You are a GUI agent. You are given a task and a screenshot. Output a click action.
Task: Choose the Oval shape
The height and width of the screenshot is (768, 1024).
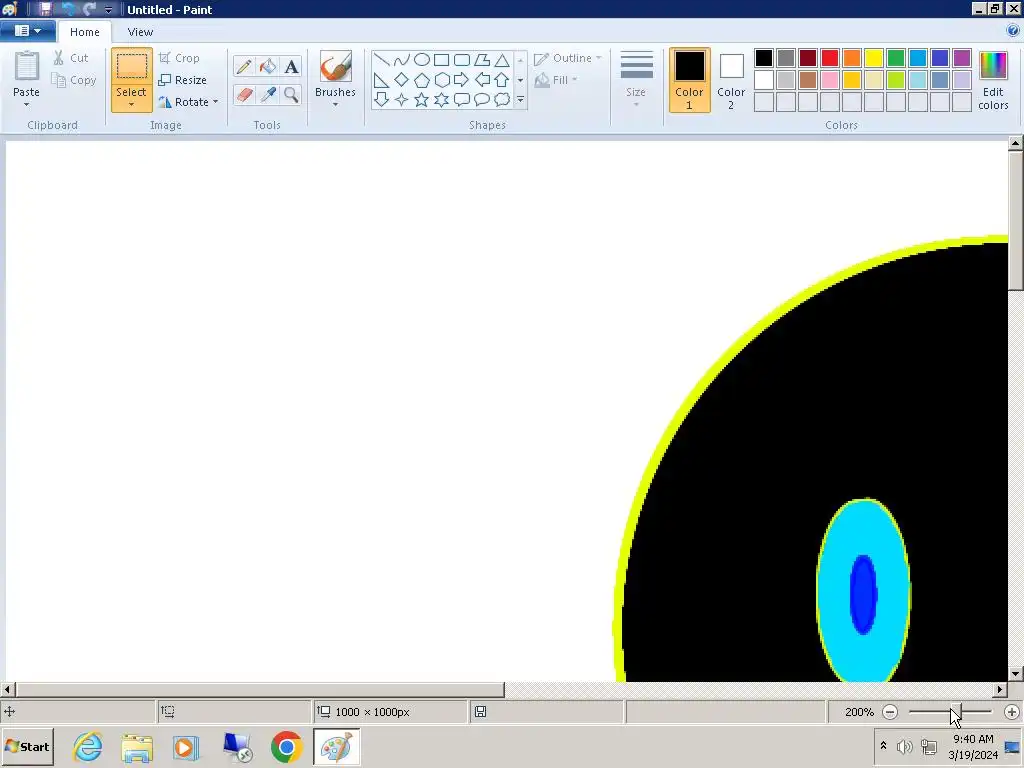tap(422, 60)
